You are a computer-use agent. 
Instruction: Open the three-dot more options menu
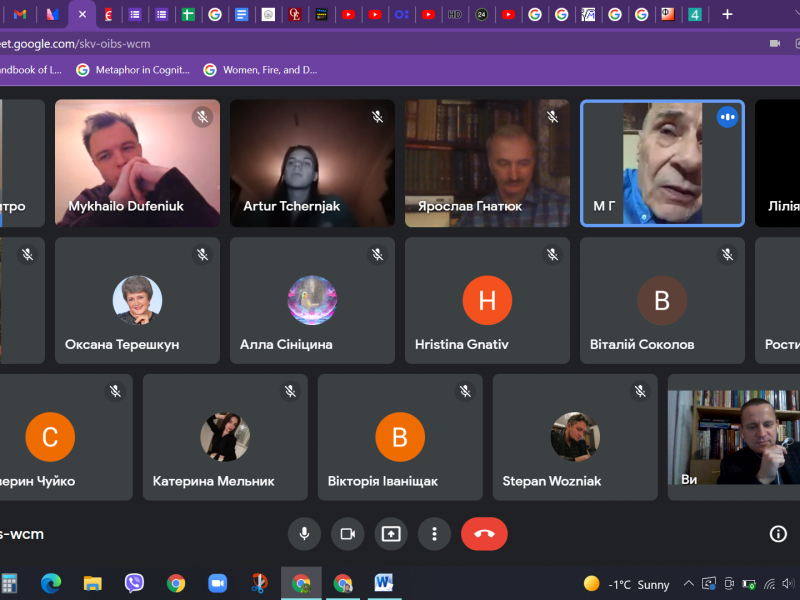coord(434,534)
